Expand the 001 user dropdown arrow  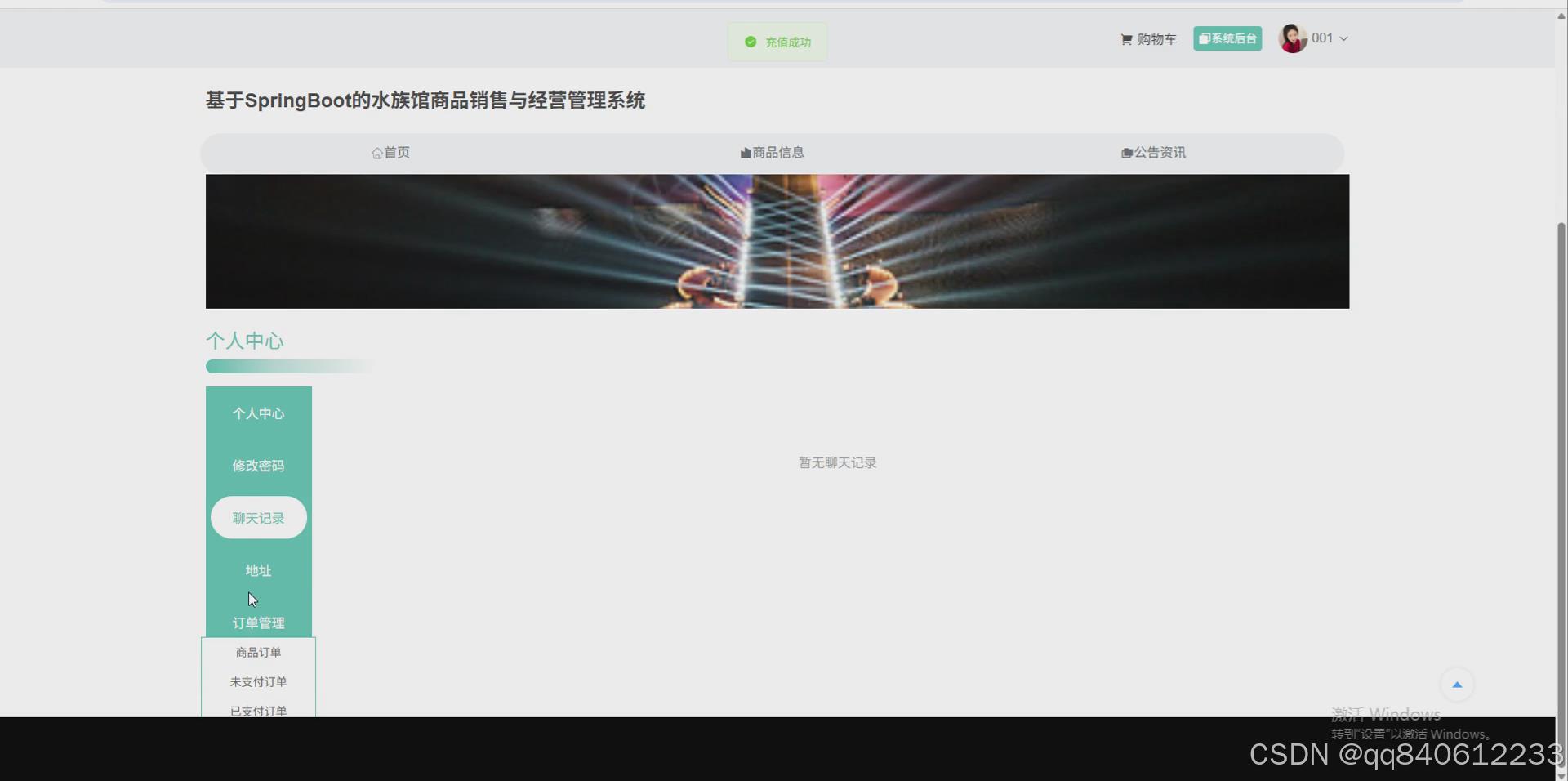pyautogui.click(x=1343, y=38)
